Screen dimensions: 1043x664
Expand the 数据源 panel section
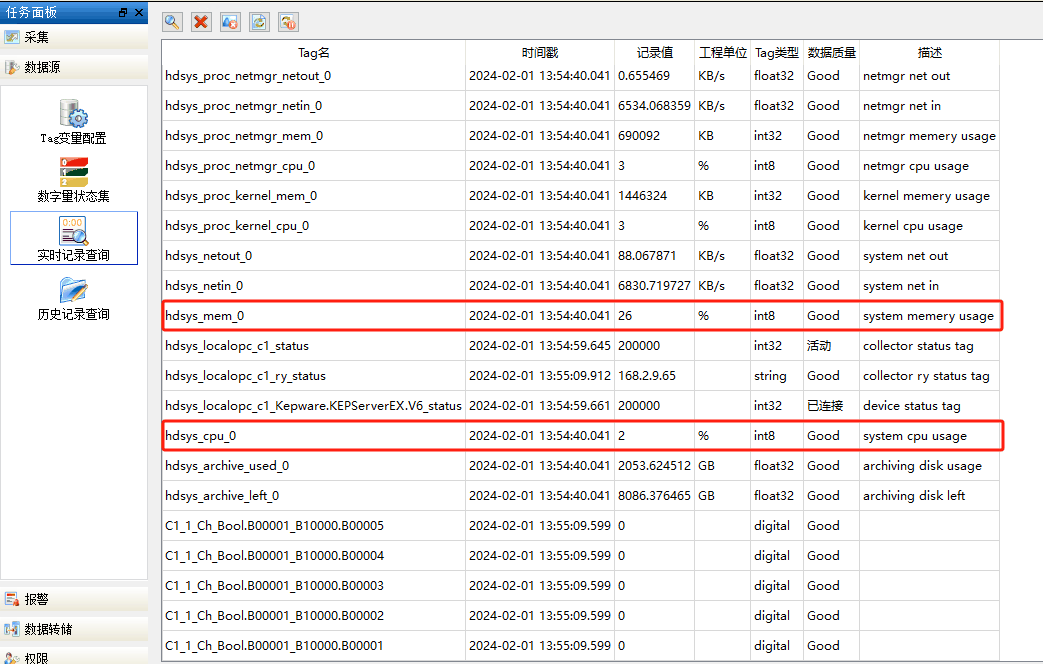pos(74,67)
